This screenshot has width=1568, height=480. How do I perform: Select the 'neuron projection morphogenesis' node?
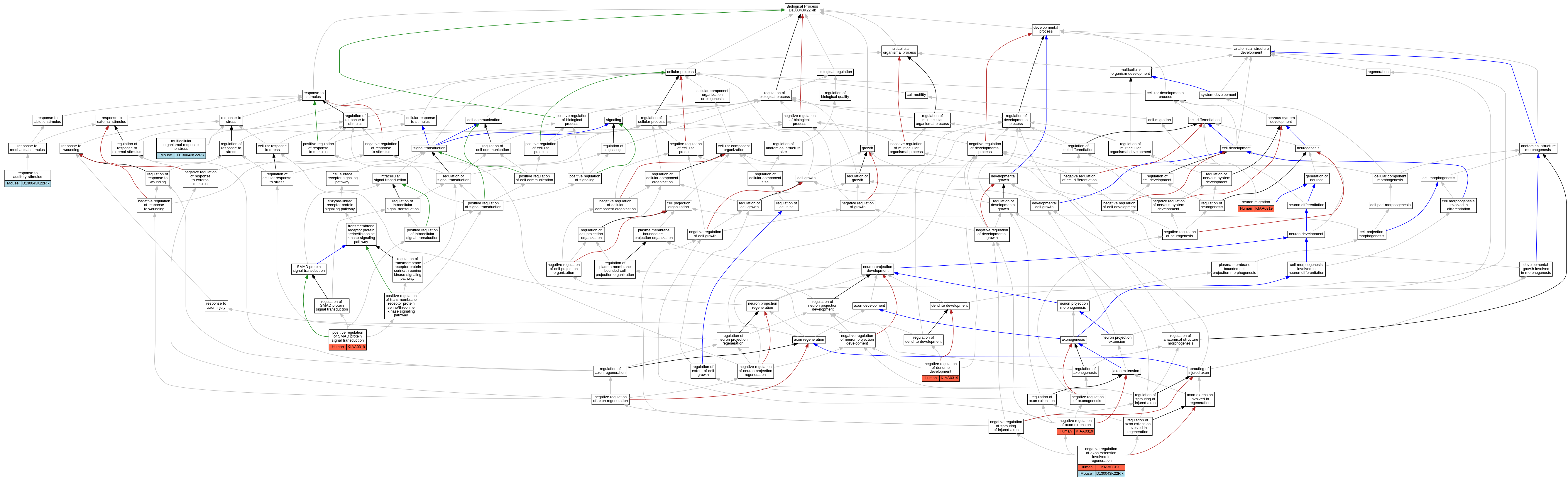[1073, 306]
